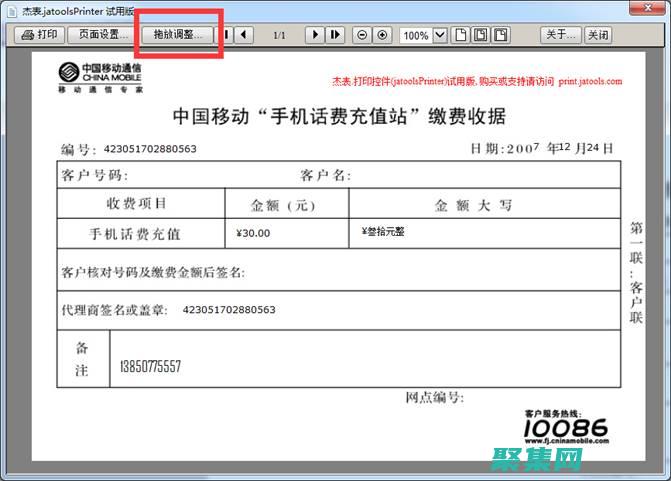Advance to the next page
The height and width of the screenshot is (481, 671).
coord(315,35)
